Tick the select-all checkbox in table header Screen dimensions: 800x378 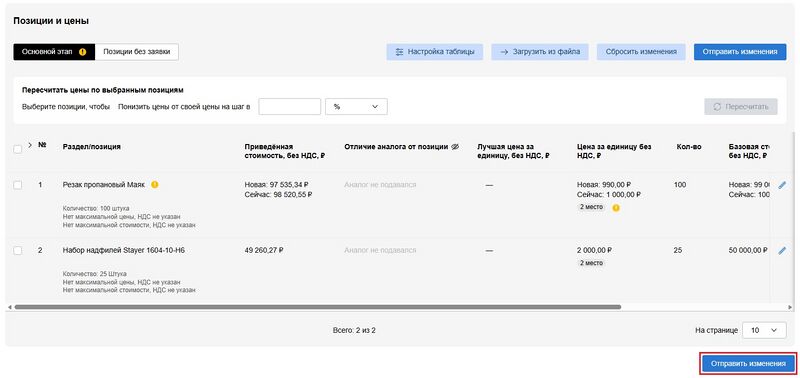17,149
